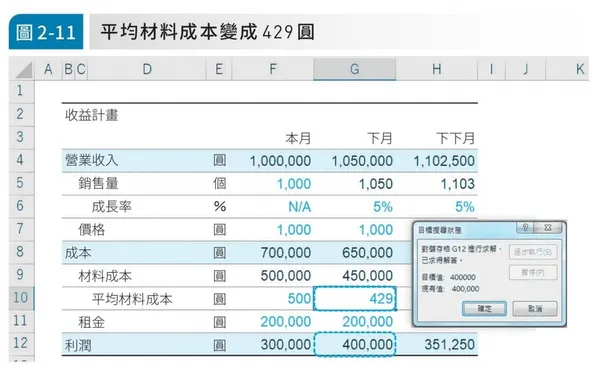Viewport: 600px width, 367px height.
Task: Click the 成本 row label
Action: pyautogui.click(x=78, y=253)
